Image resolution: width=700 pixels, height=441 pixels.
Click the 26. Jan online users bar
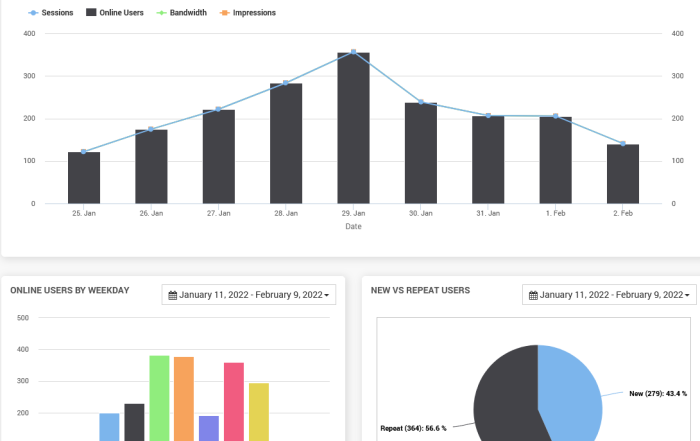click(151, 166)
